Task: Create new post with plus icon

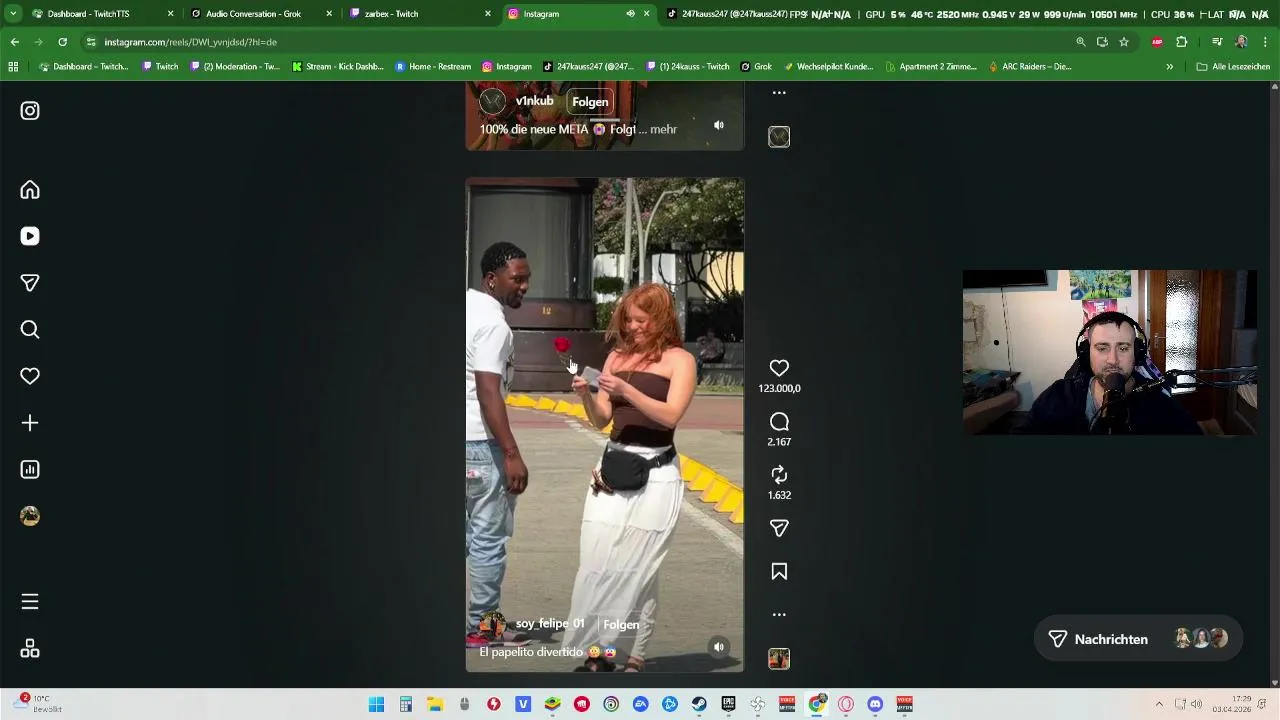Action: click(x=30, y=423)
